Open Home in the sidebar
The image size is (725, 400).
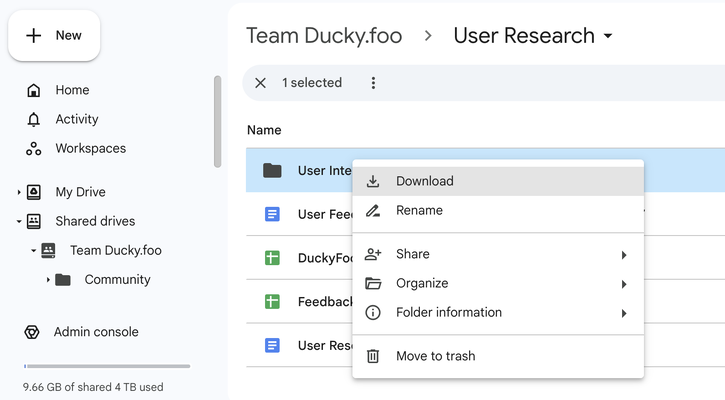pos(72,90)
